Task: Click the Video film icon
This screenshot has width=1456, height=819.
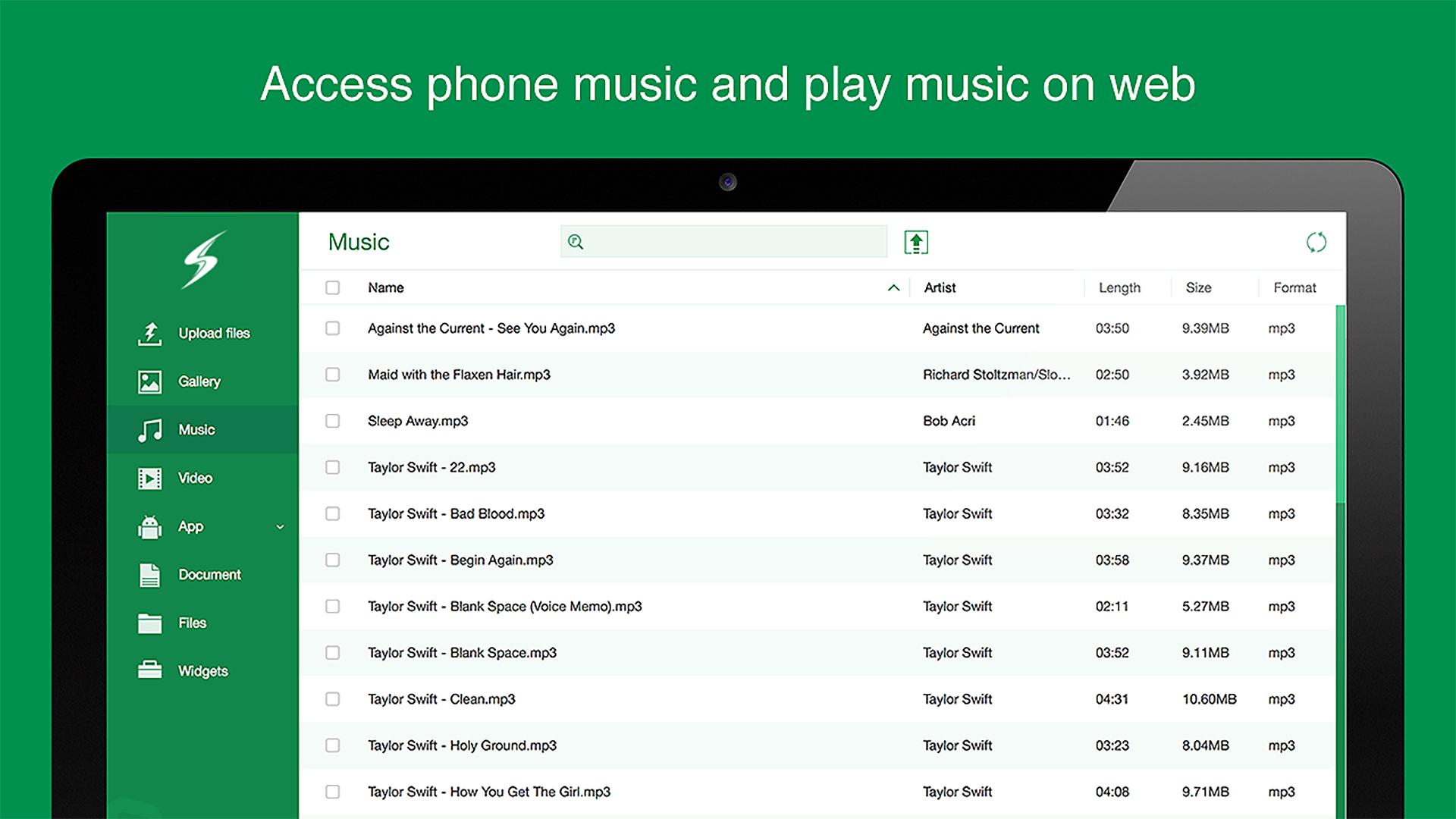Action: click(x=150, y=479)
